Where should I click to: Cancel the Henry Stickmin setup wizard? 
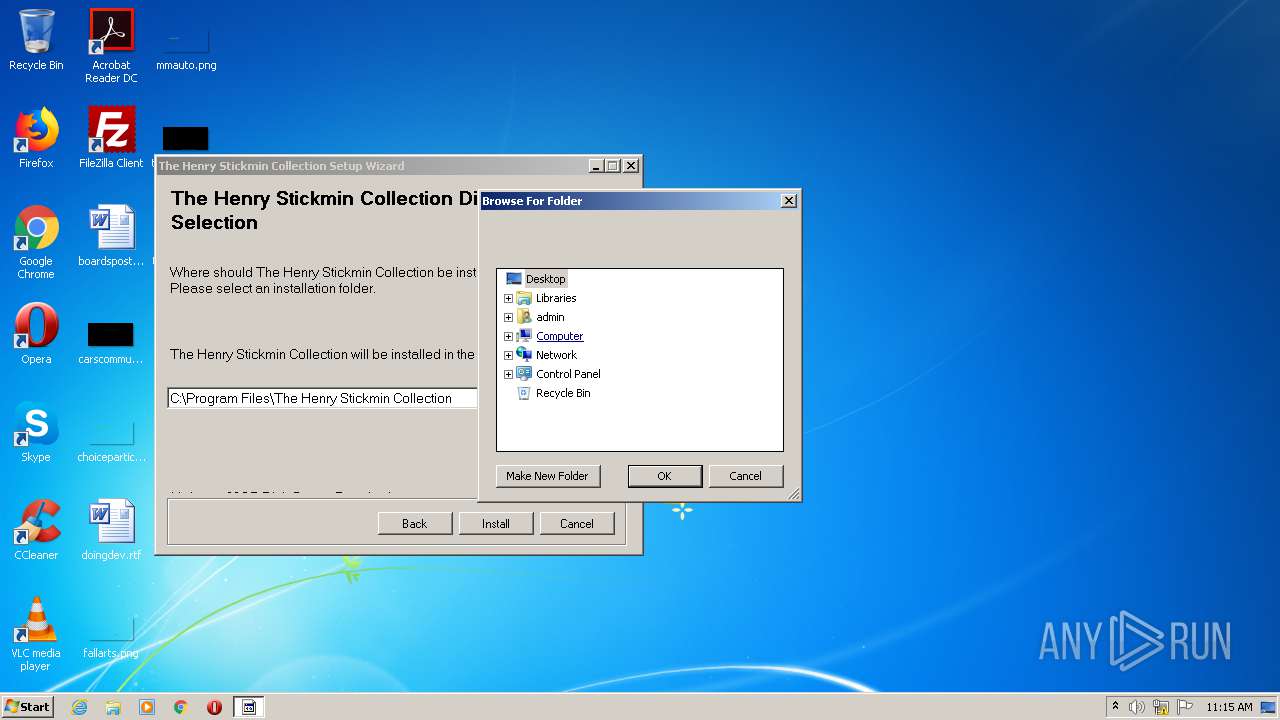click(x=576, y=523)
